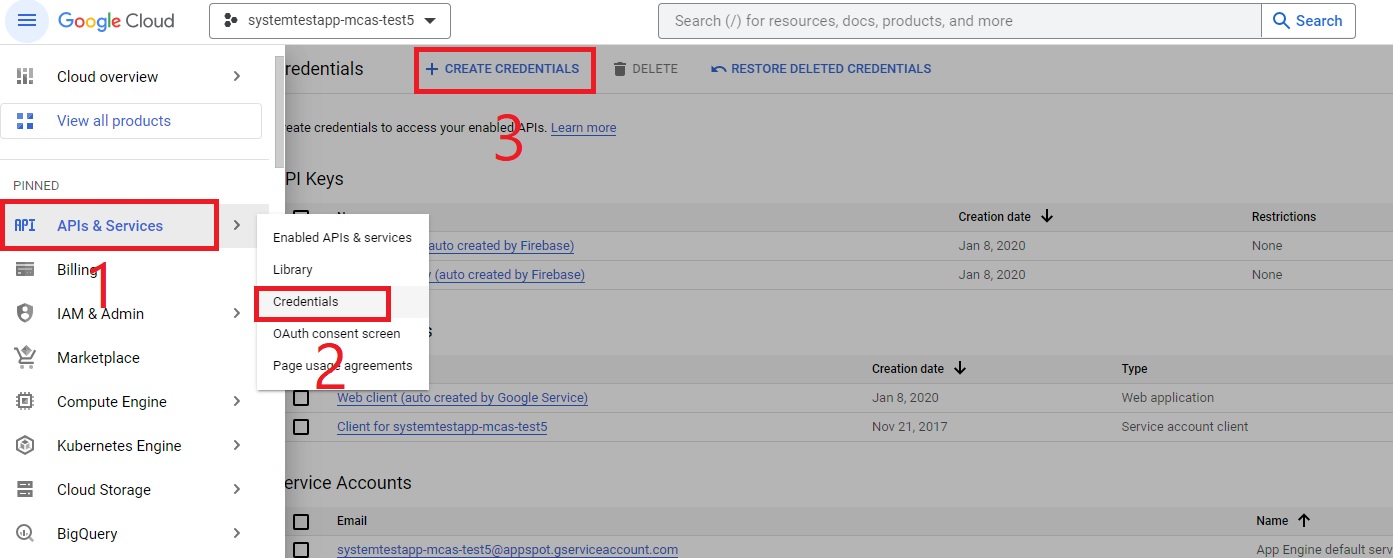
Task: Click View all products link
Action: (x=114, y=121)
